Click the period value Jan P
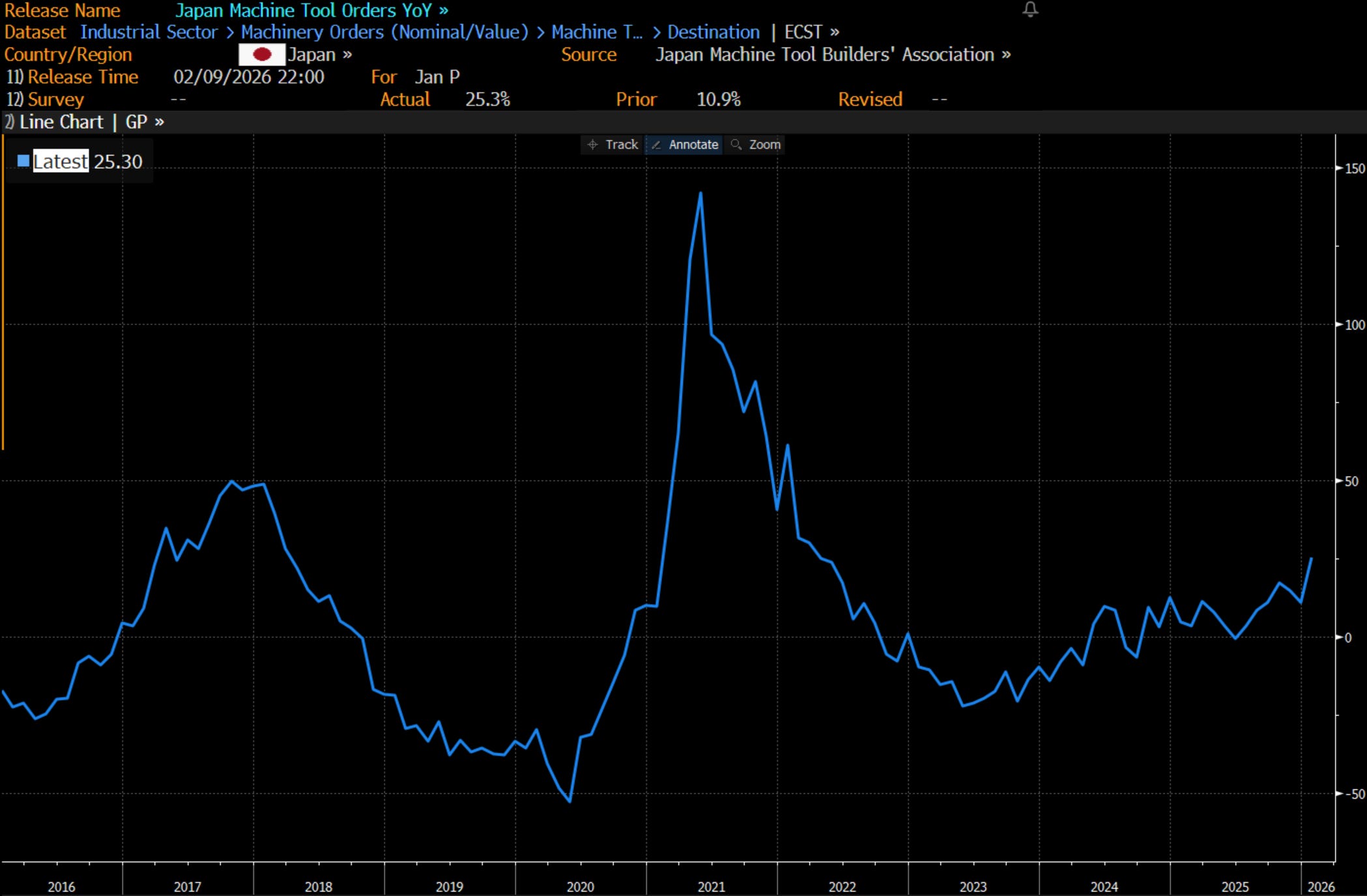The height and width of the screenshot is (896, 1367). [437, 77]
